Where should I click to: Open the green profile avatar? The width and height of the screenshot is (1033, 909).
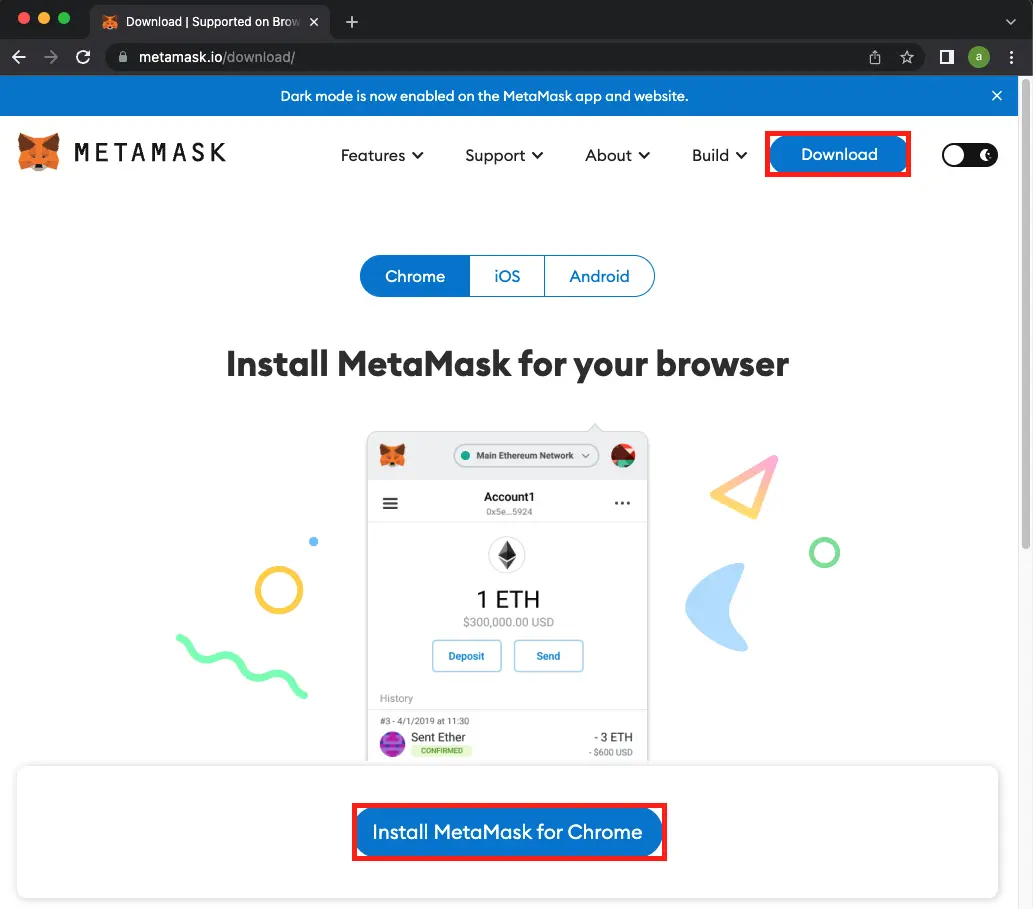pos(979,57)
